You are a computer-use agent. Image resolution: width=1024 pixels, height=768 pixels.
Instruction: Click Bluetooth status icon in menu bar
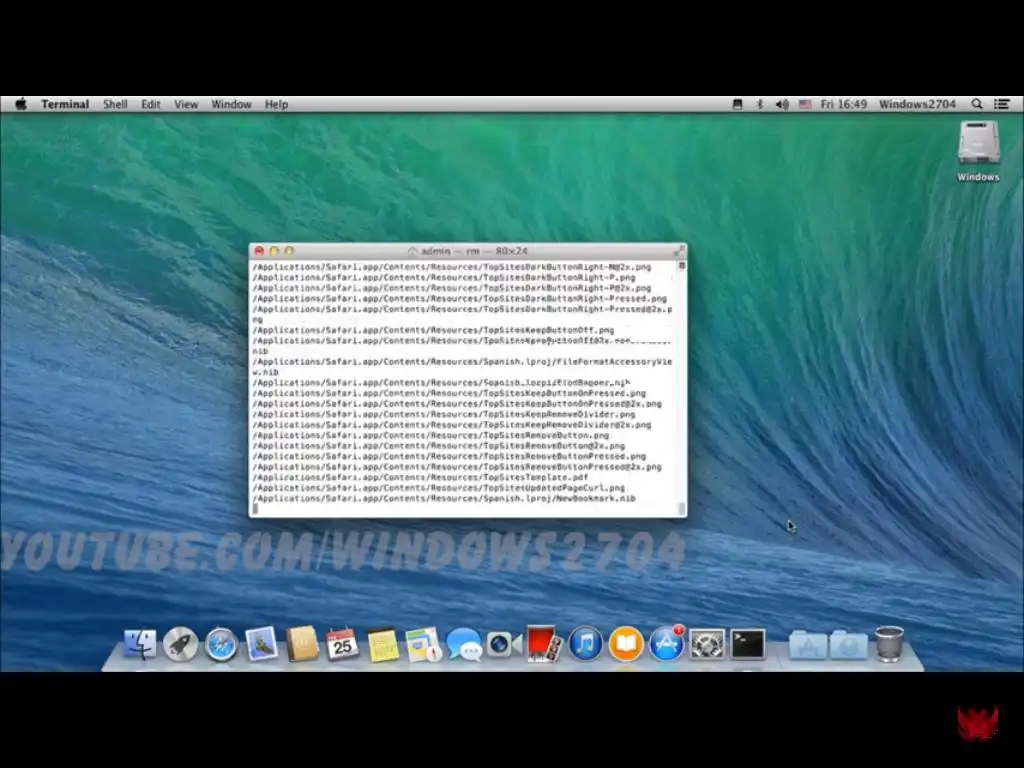[x=760, y=104]
